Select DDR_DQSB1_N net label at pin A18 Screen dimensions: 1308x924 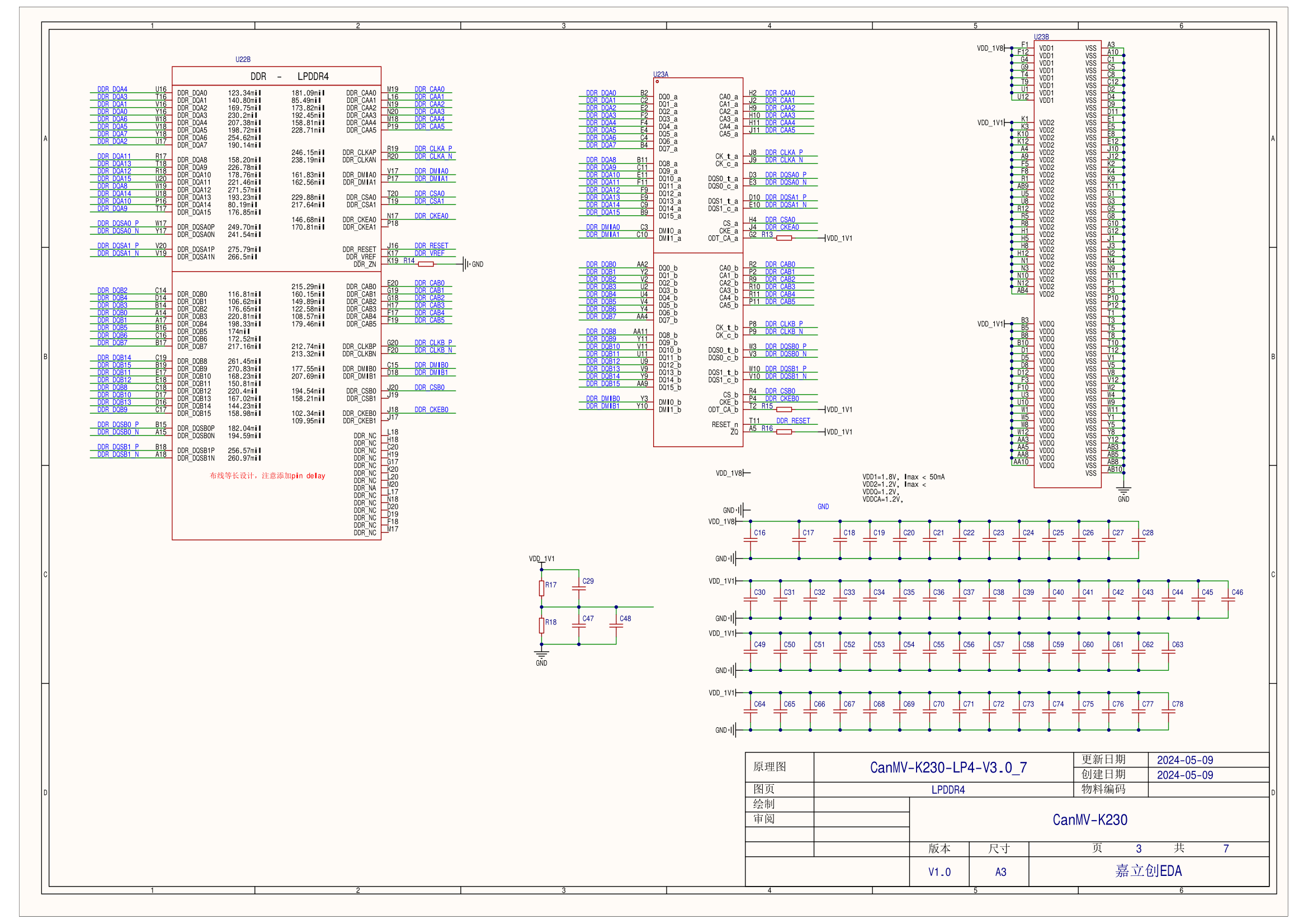coord(118,454)
